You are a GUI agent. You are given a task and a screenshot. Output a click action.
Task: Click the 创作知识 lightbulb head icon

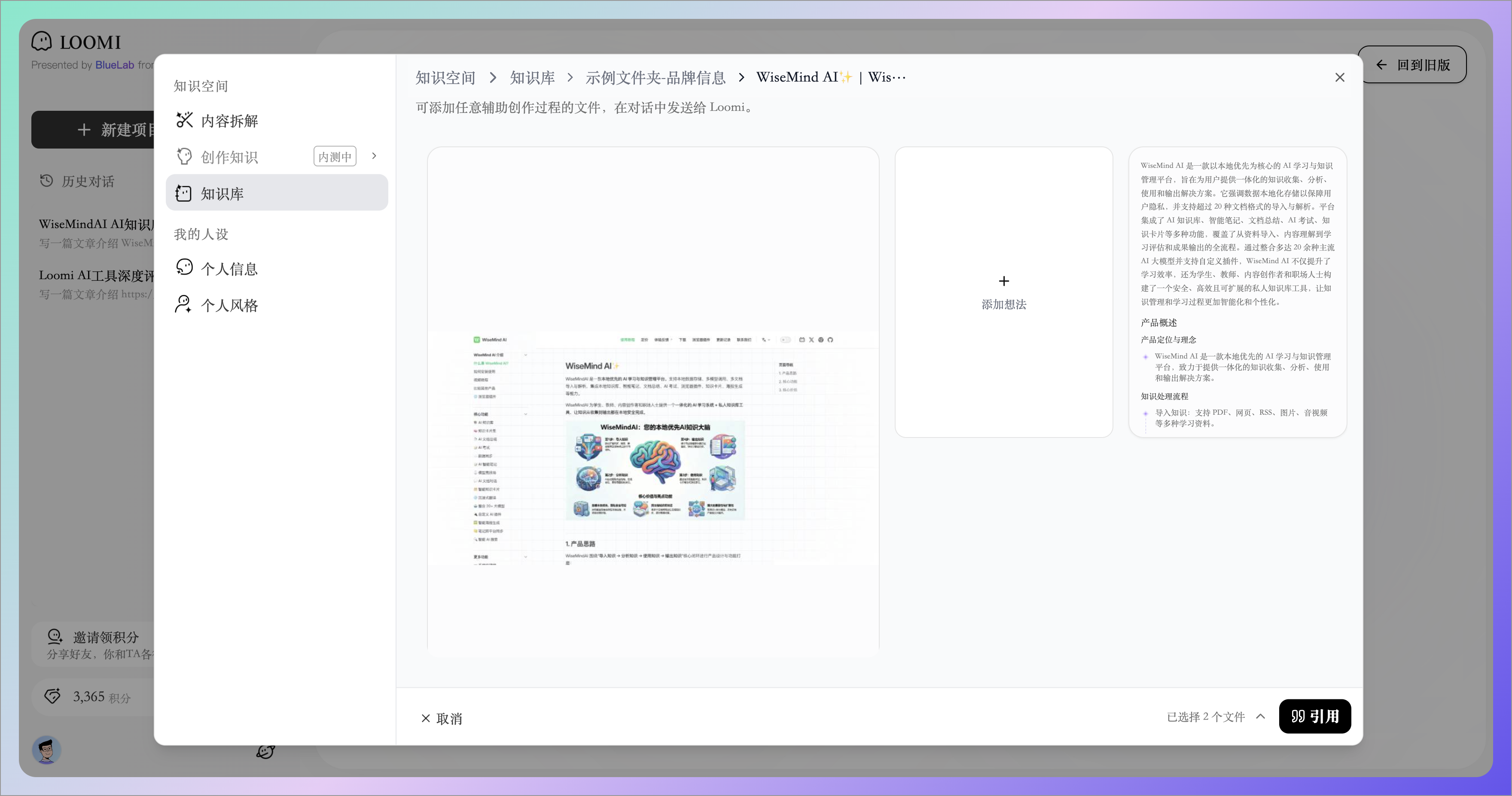184,157
